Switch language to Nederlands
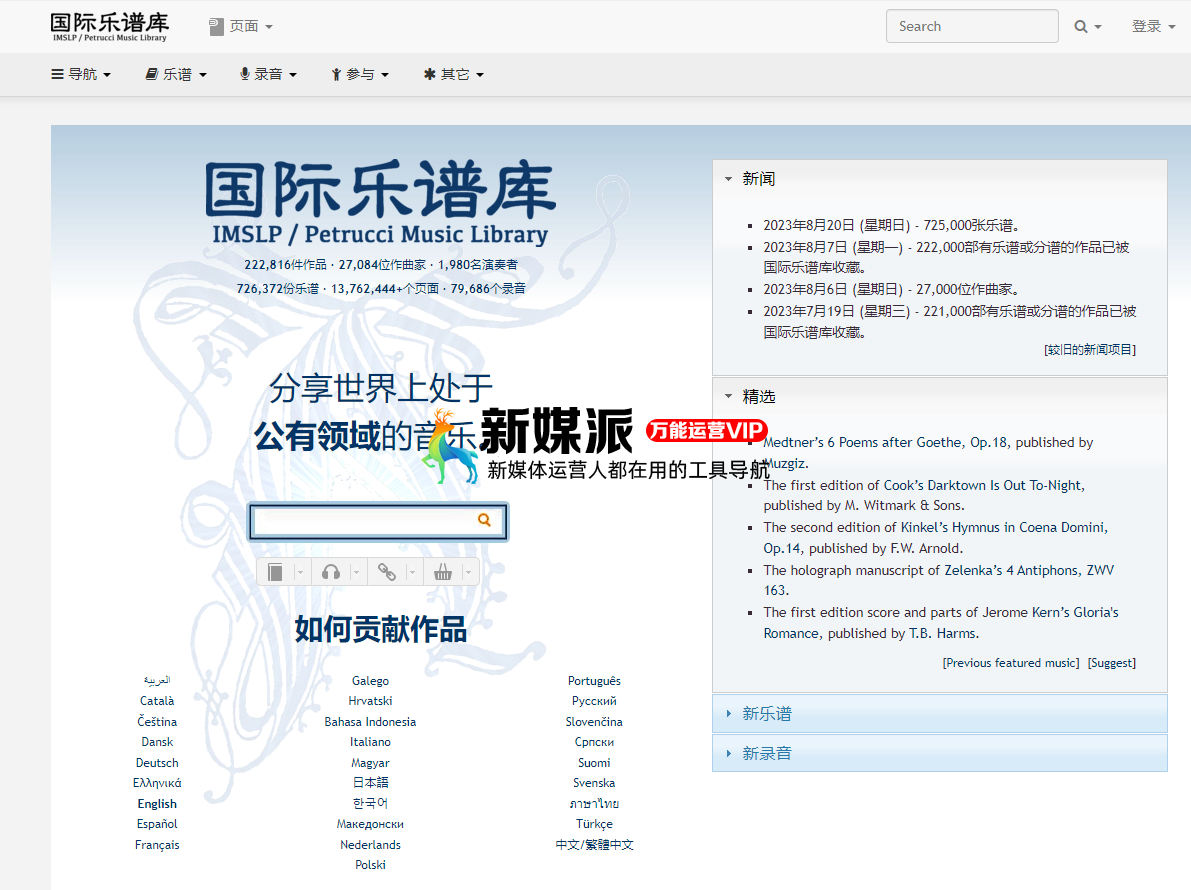This screenshot has width=1191, height=890. click(x=371, y=844)
